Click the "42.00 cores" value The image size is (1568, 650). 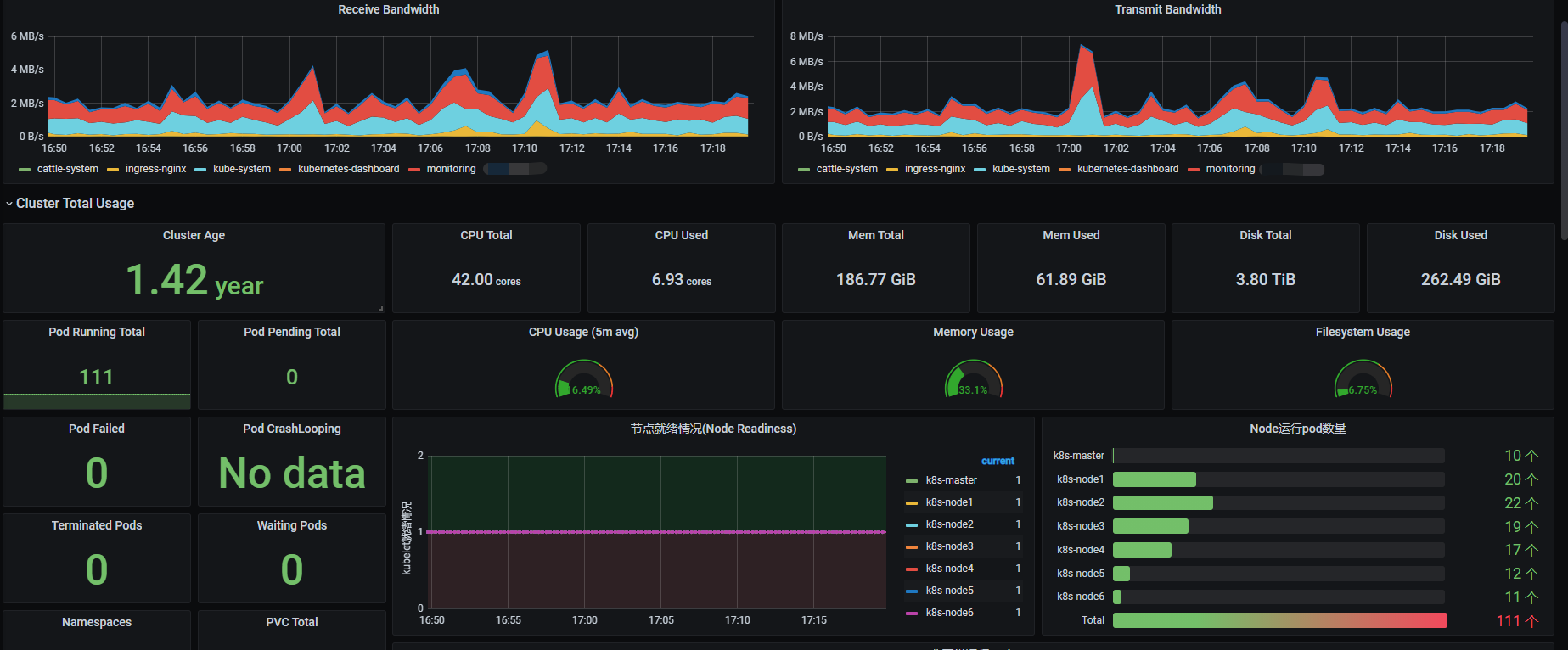click(x=486, y=280)
